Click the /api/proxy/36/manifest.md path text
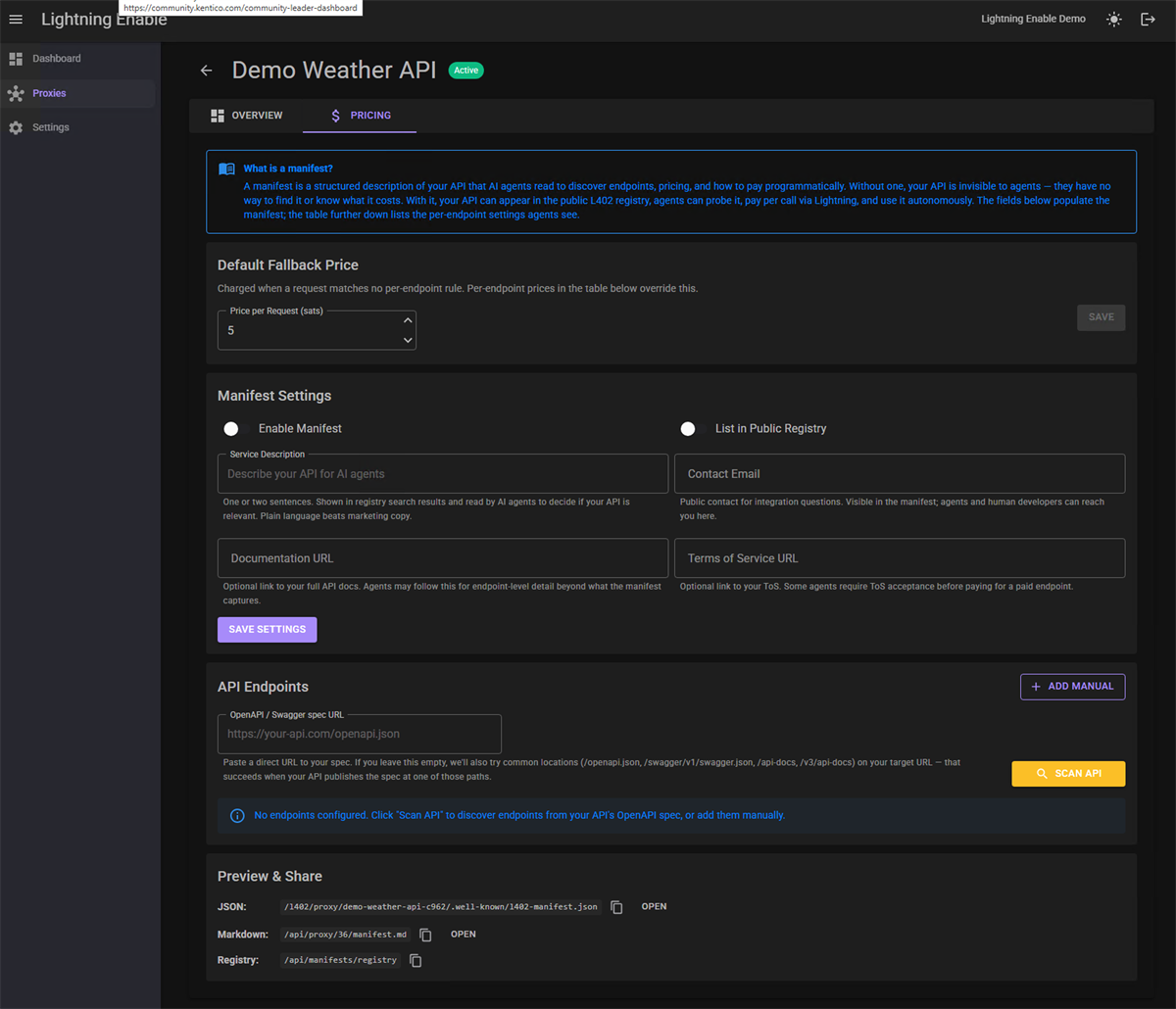1176x1009 pixels. [x=345, y=935]
